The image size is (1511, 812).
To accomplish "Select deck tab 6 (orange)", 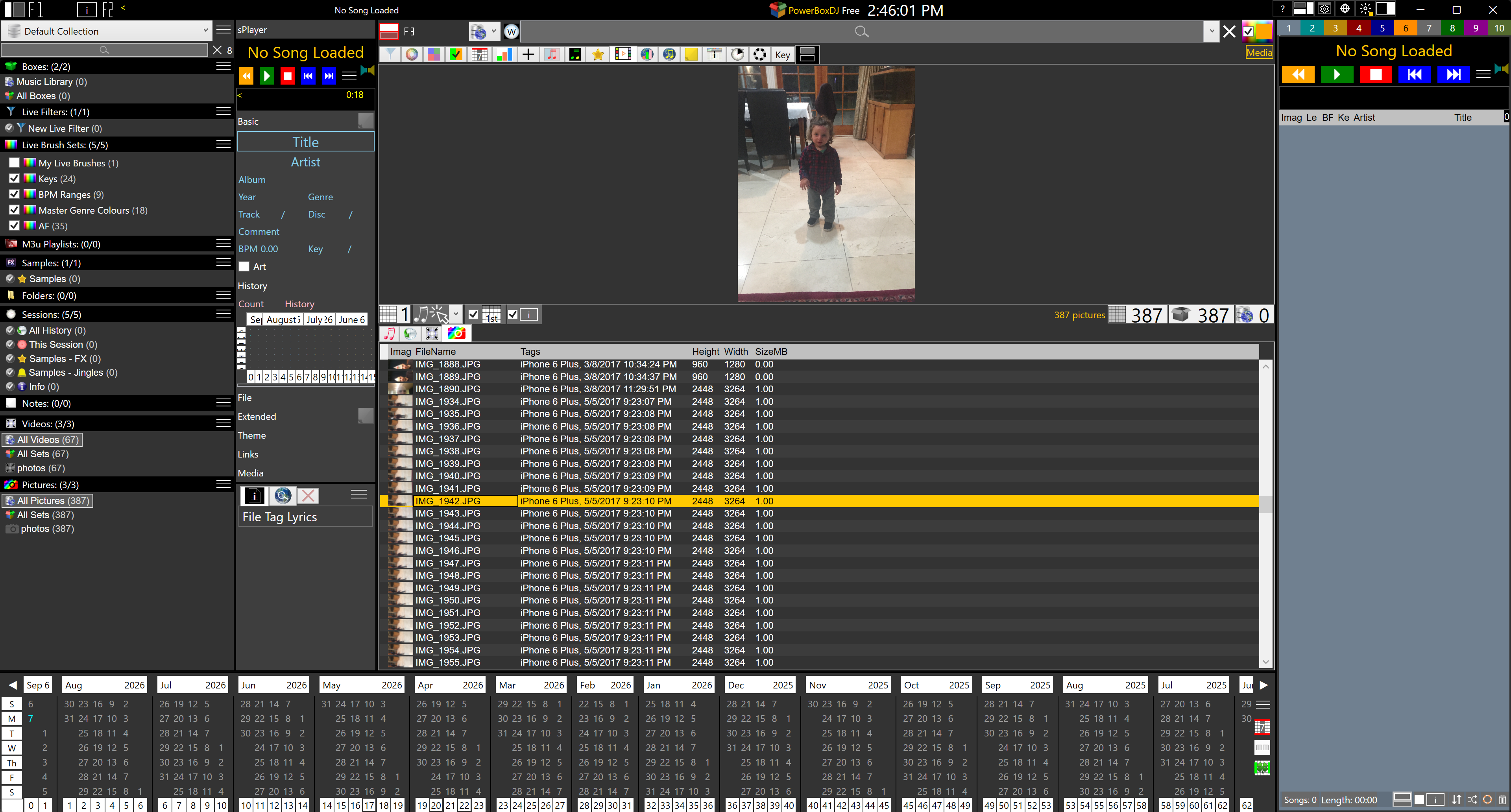I will (1406, 28).
